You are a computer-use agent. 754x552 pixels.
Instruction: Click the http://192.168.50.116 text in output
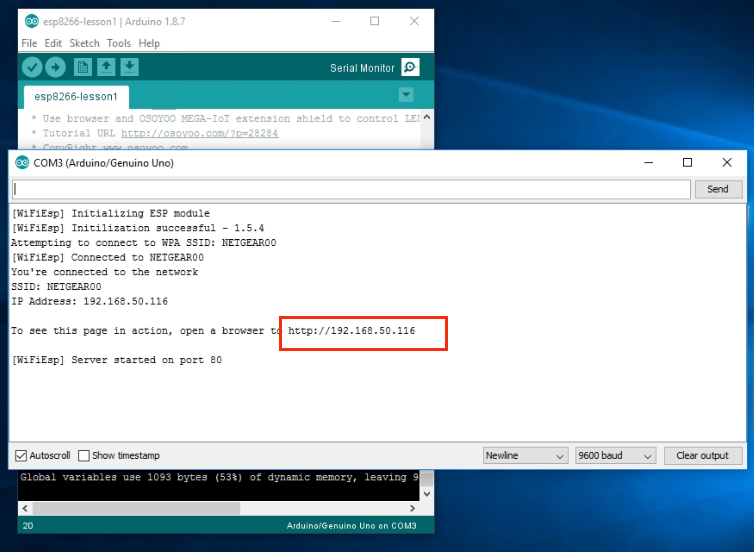click(x=352, y=331)
